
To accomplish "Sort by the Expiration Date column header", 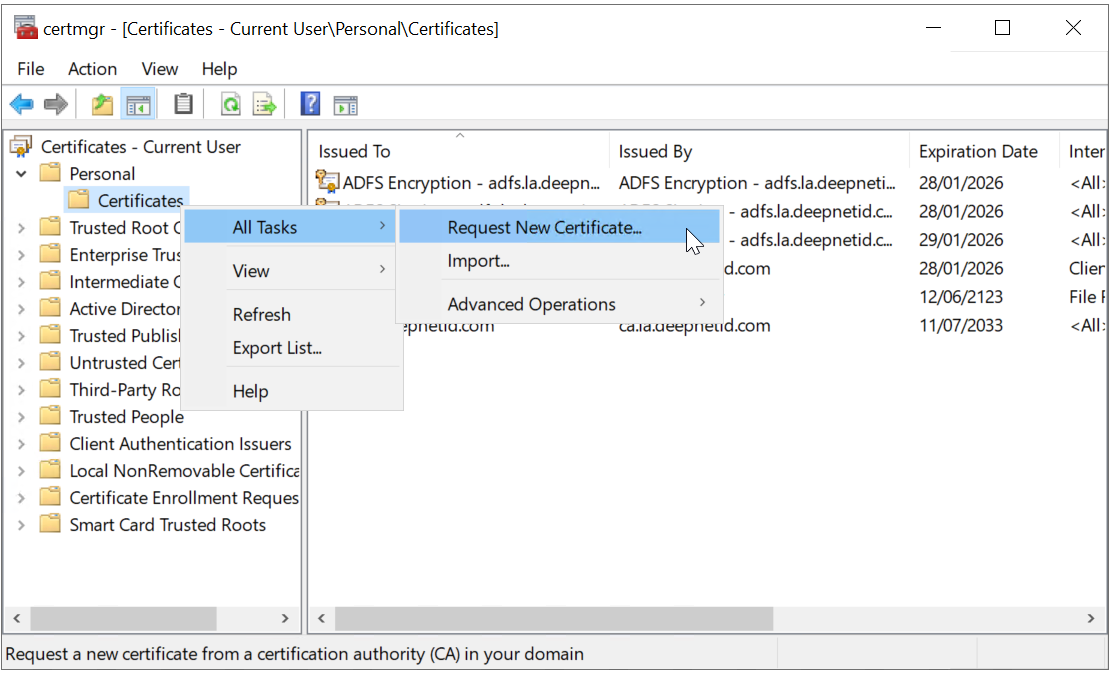I will [977, 152].
